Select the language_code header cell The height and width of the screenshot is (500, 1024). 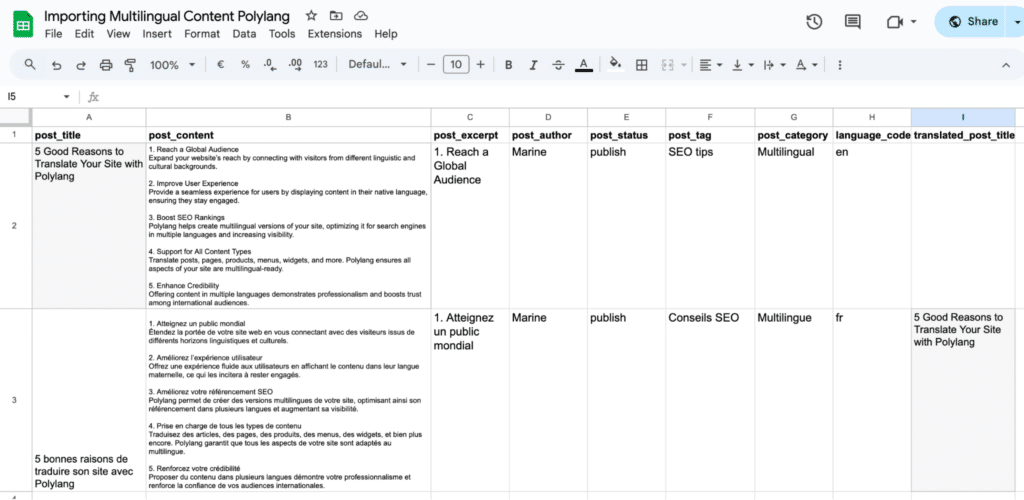[x=872, y=135]
